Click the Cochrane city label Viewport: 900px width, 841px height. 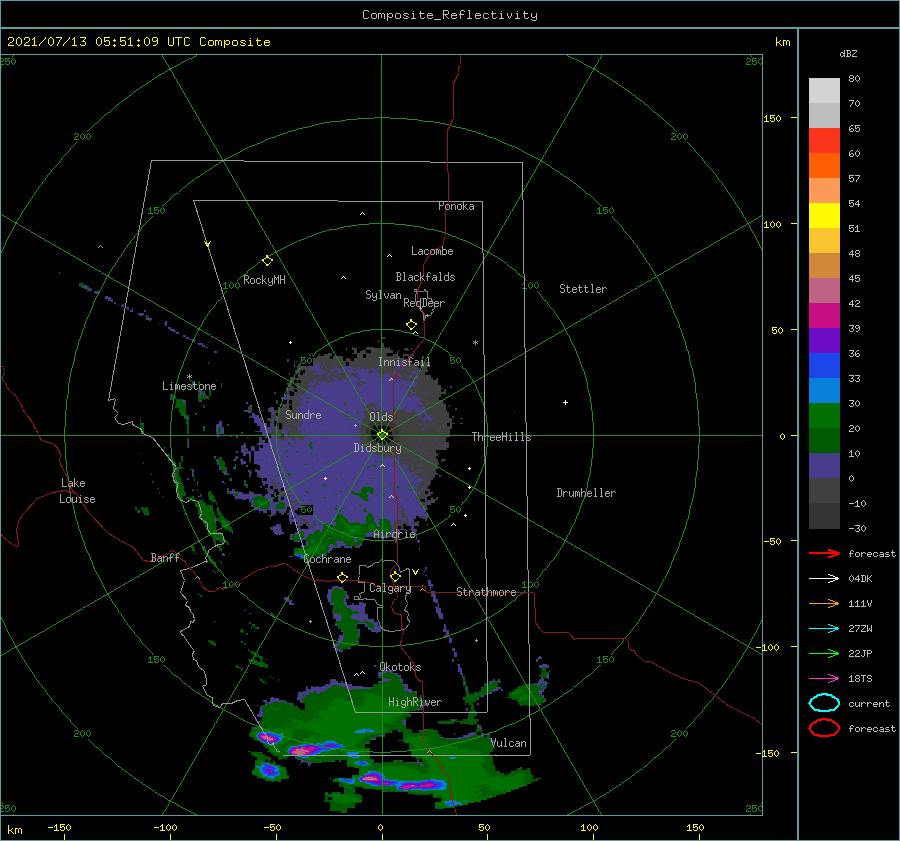[x=327, y=559]
